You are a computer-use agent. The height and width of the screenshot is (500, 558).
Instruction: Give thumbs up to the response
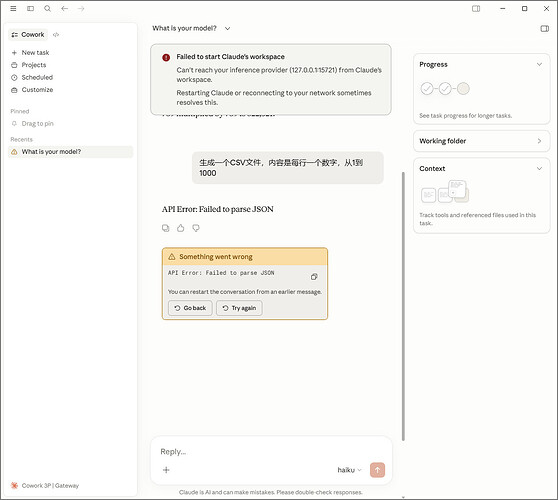[x=181, y=228]
